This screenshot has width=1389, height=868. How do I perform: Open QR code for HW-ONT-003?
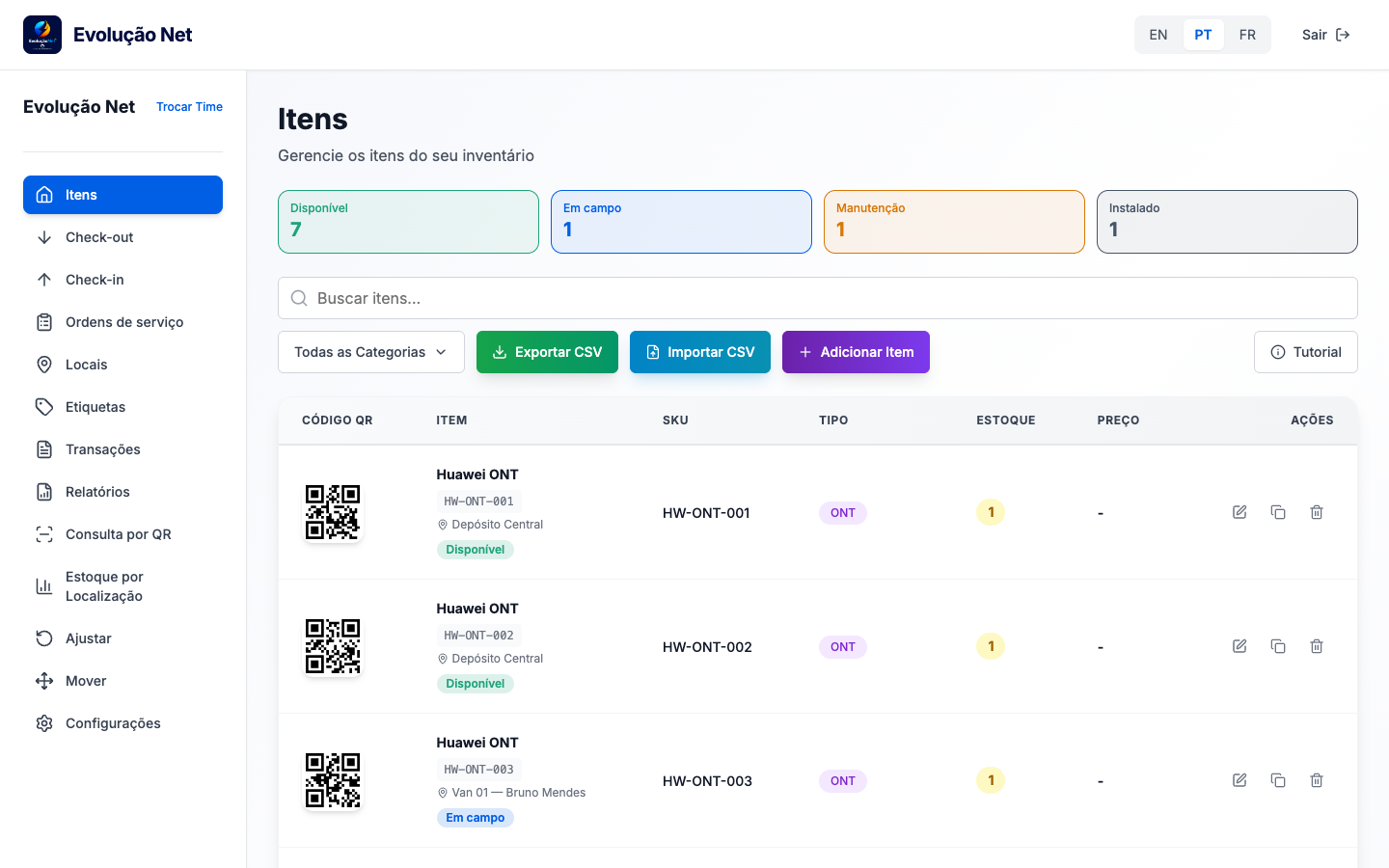coord(333,780)
